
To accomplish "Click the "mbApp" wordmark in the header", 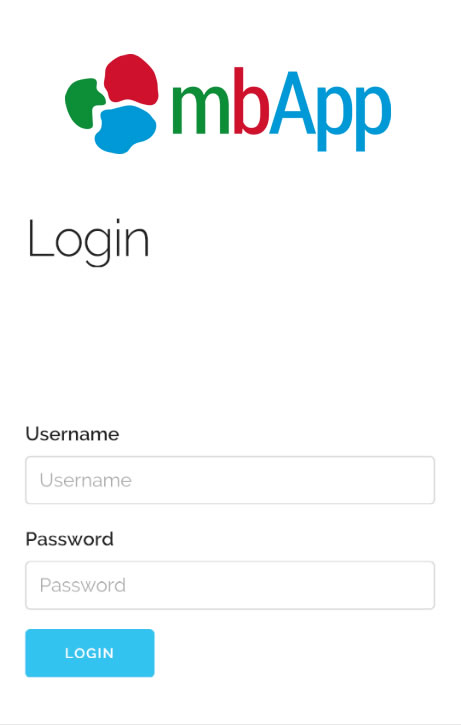I will coord(282,109).
